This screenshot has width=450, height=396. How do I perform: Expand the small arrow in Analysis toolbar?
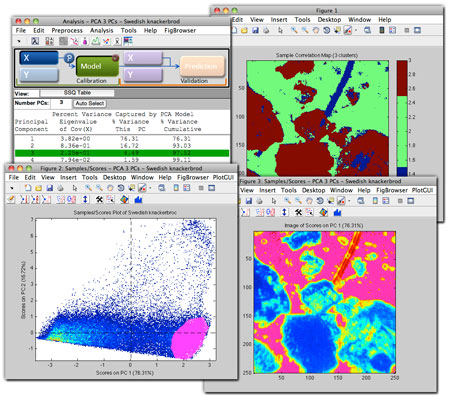19,41
